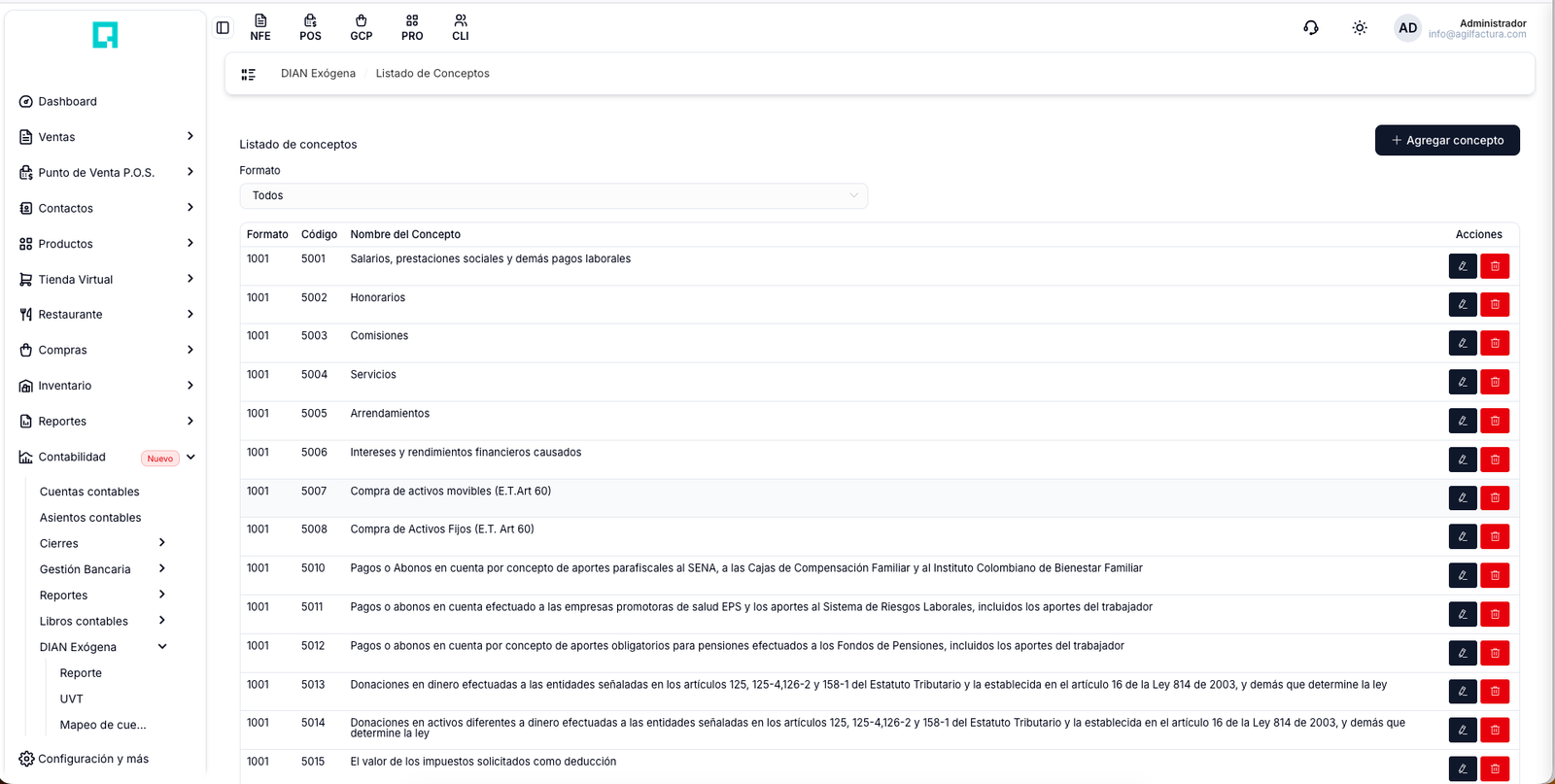Edit concept 5010 aportes parafiscales
Screen dimensions: 1555x784
coord(1463,575)
